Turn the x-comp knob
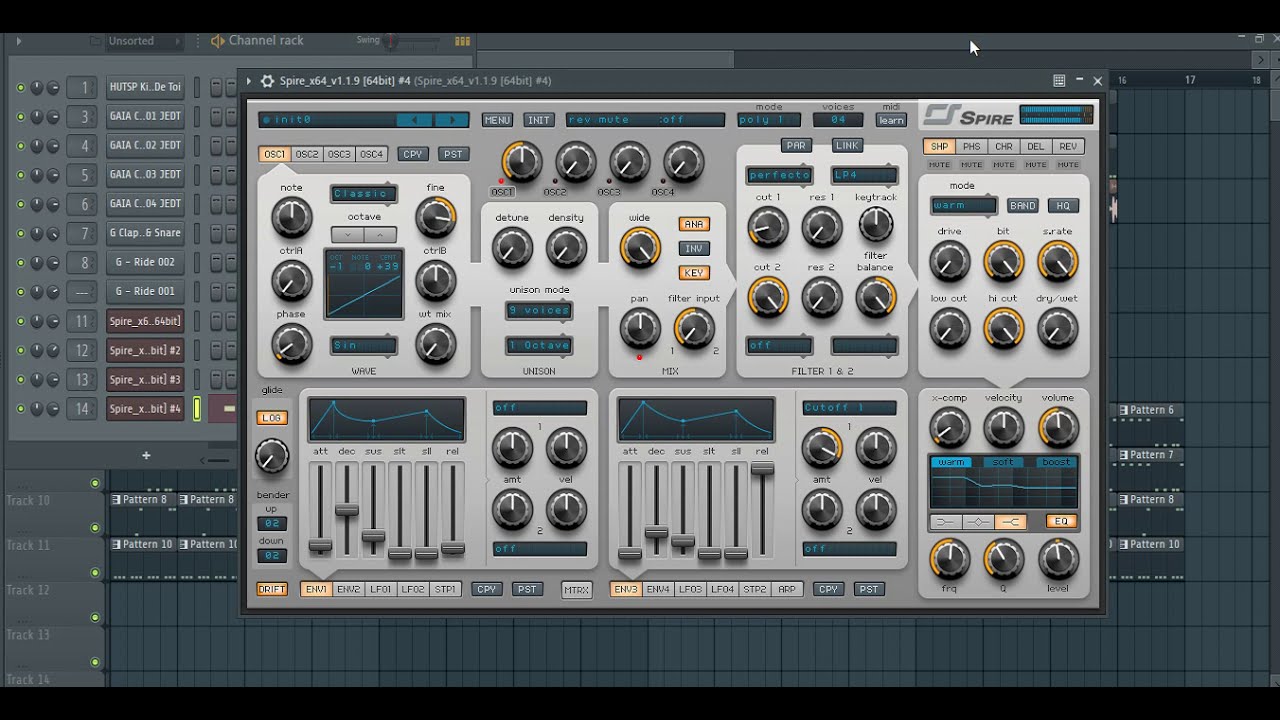The width and height of the screenshot is (1280, 720). click(949, 428)
